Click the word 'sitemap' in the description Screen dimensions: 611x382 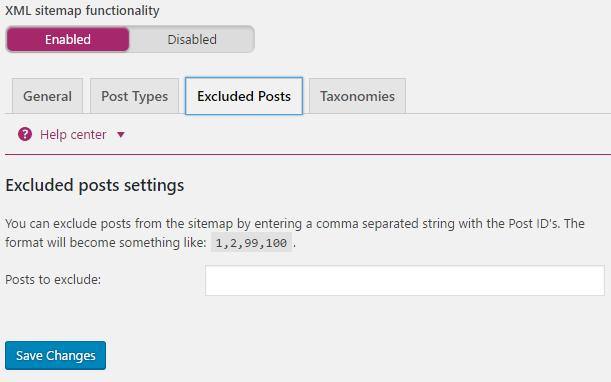pyautogui.click(x=210, y=224)
